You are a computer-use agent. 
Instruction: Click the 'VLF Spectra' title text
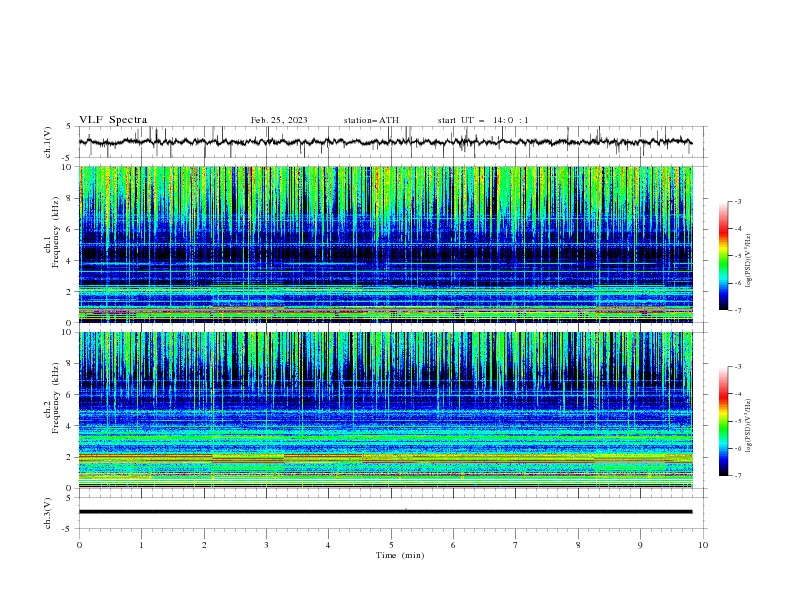(x=113, y=120)
